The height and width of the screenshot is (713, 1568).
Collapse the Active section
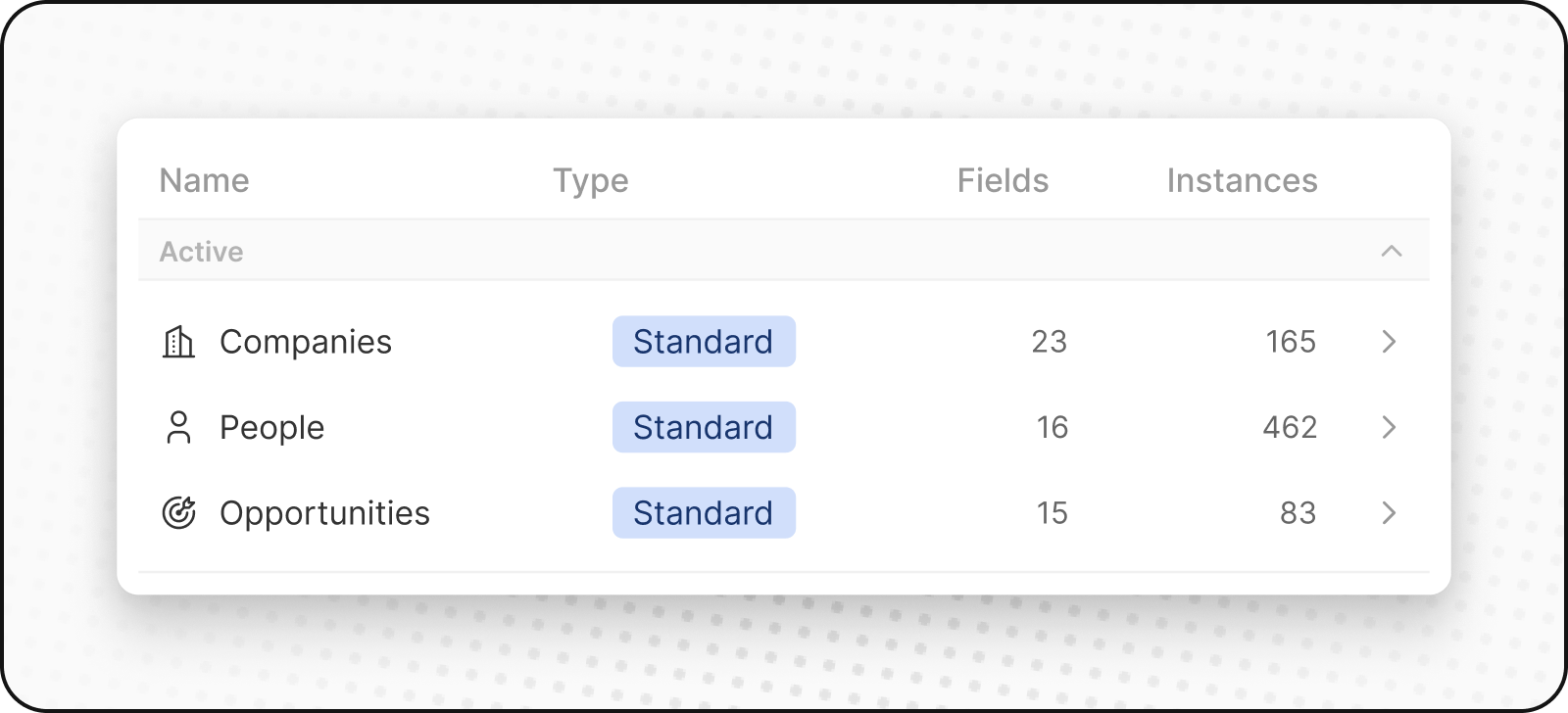pyautogui.click(x=1391, y=251)
